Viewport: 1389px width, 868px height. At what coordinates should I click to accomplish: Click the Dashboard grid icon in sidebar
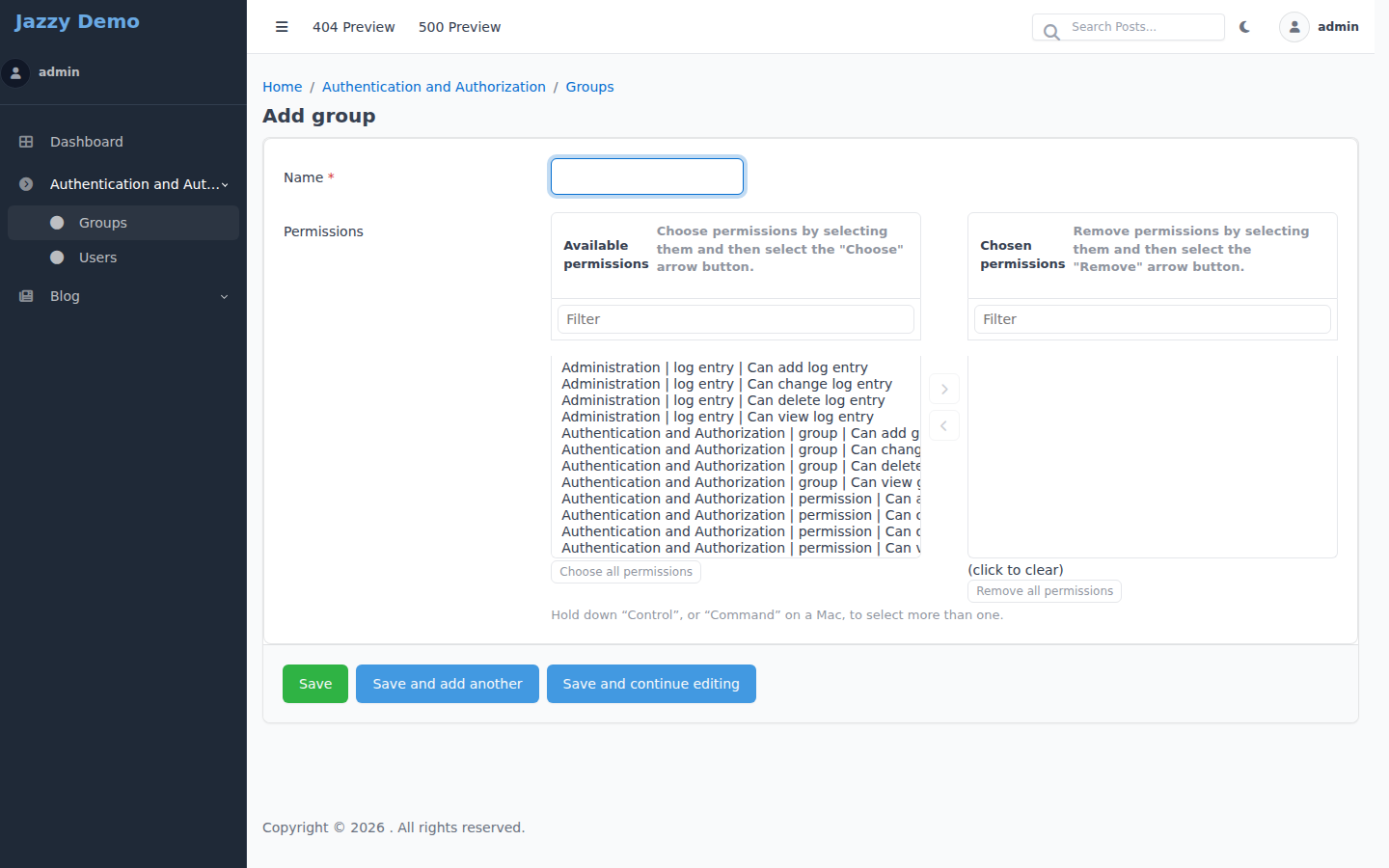[x=26, y=142]
